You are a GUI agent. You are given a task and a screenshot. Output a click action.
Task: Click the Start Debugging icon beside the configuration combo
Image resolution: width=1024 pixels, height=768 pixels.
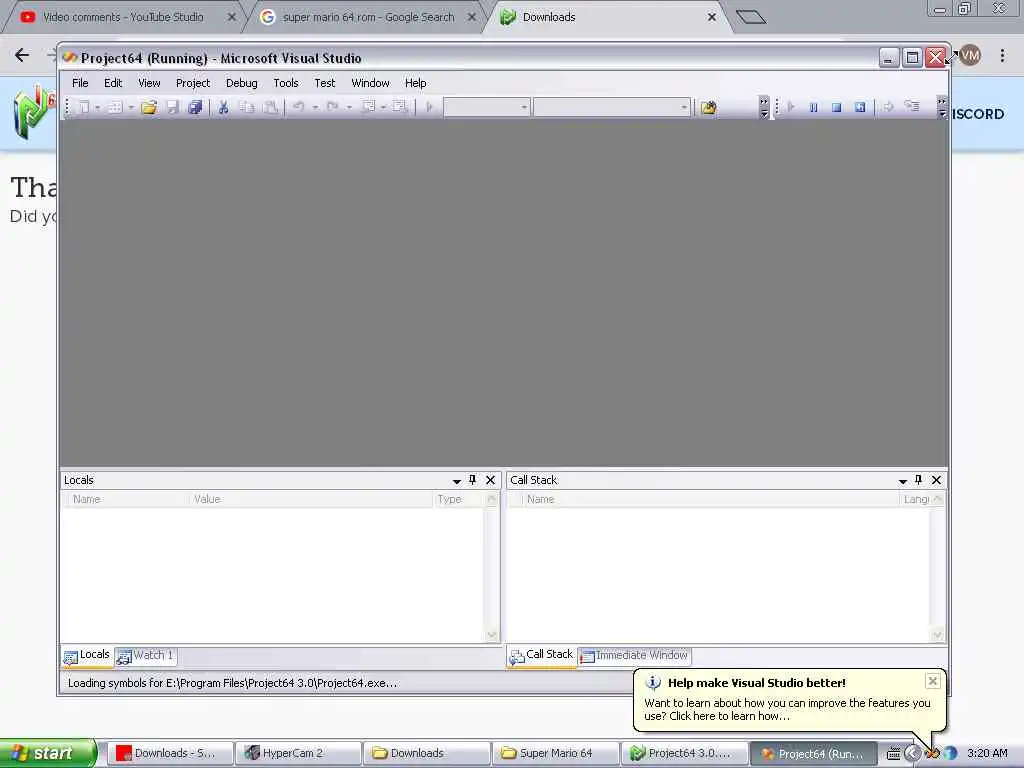429,107
